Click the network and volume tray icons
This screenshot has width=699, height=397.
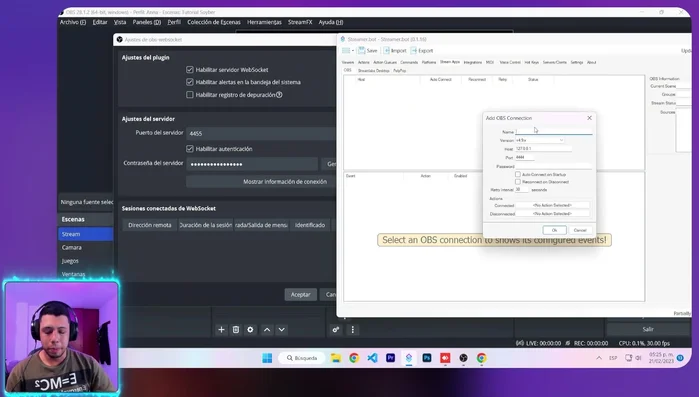point(633,358)
